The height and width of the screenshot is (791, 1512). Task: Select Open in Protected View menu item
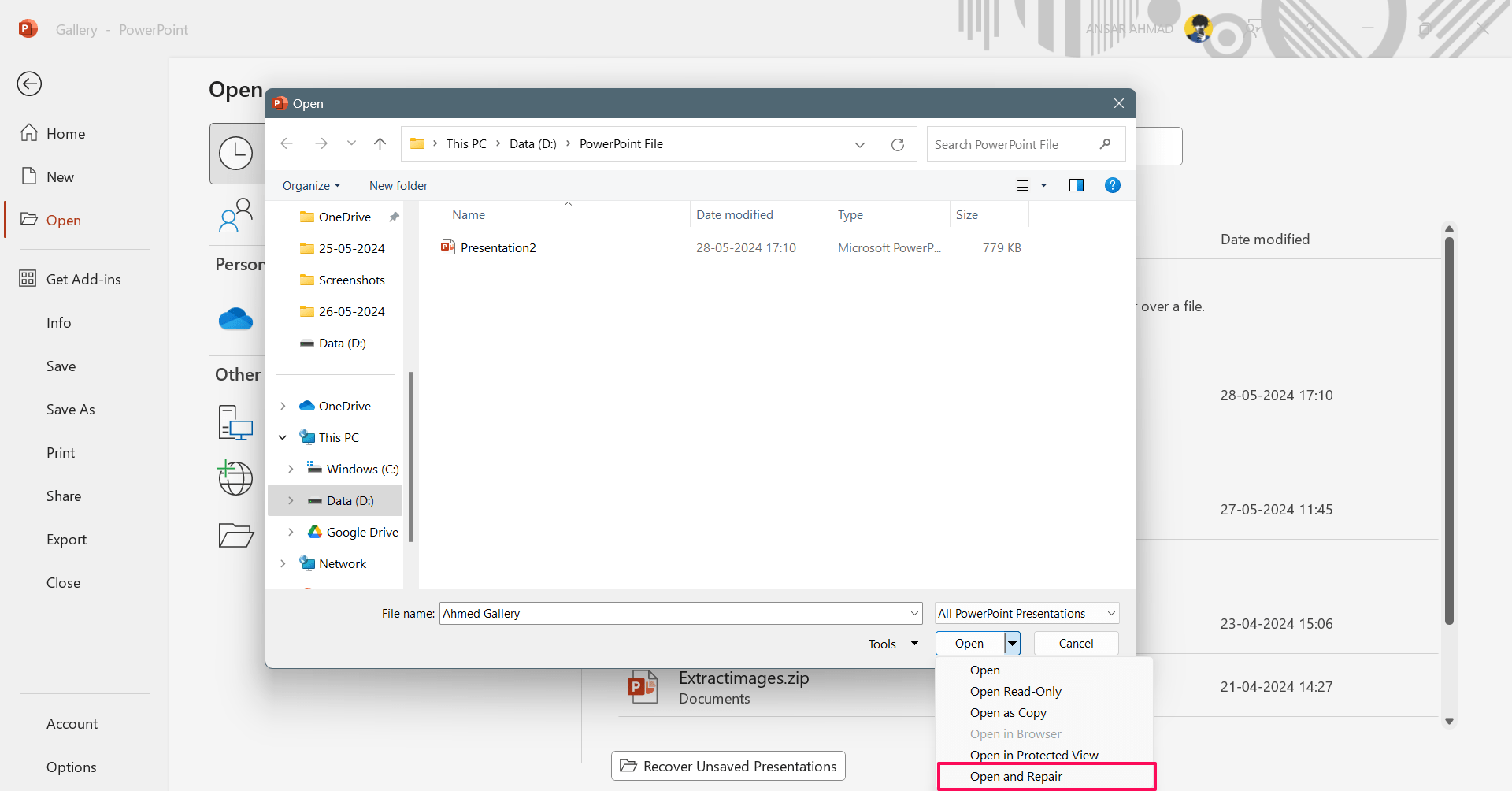tap(1045, 755)
